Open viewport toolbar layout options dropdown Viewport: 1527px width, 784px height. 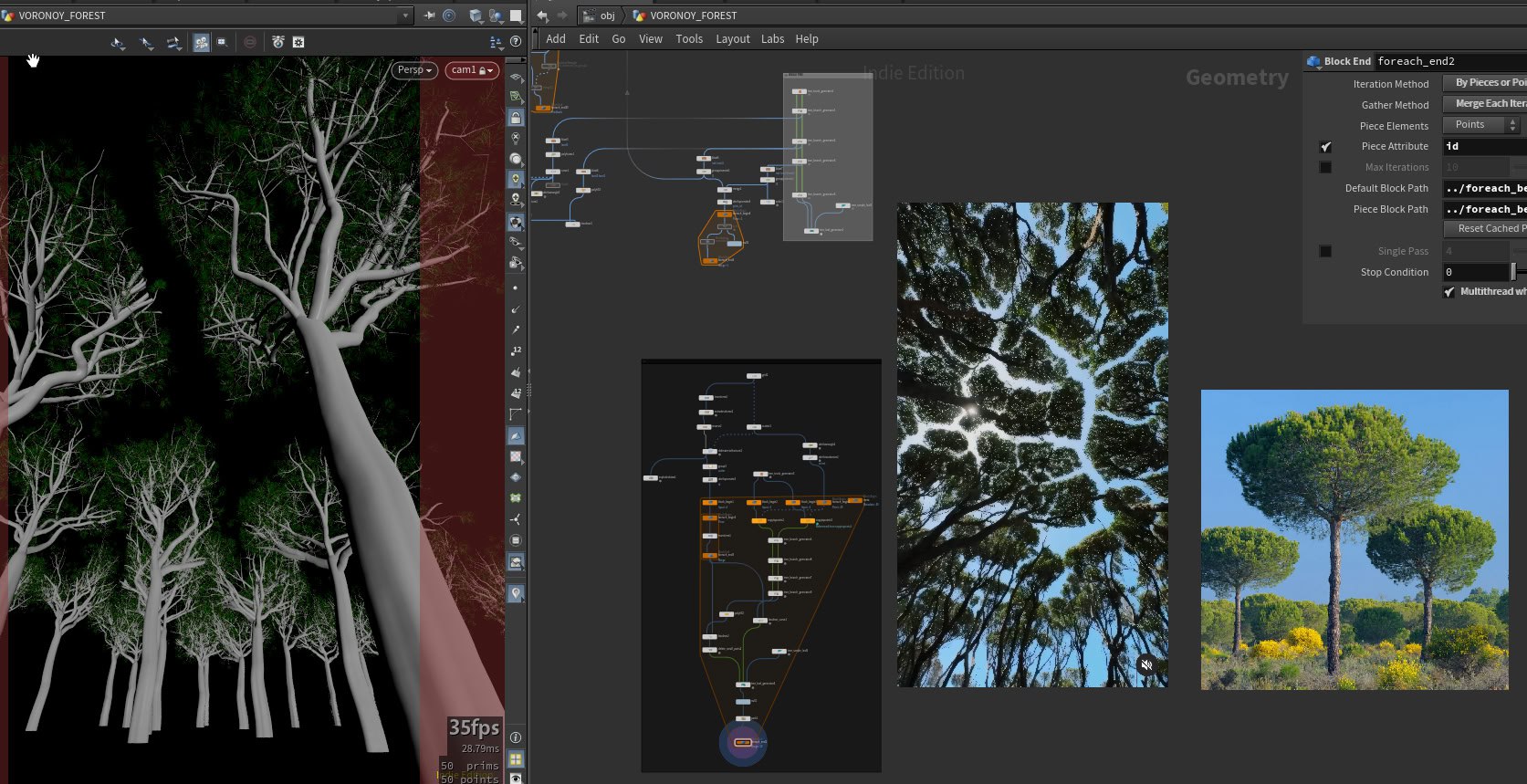(x=497, y=42)
